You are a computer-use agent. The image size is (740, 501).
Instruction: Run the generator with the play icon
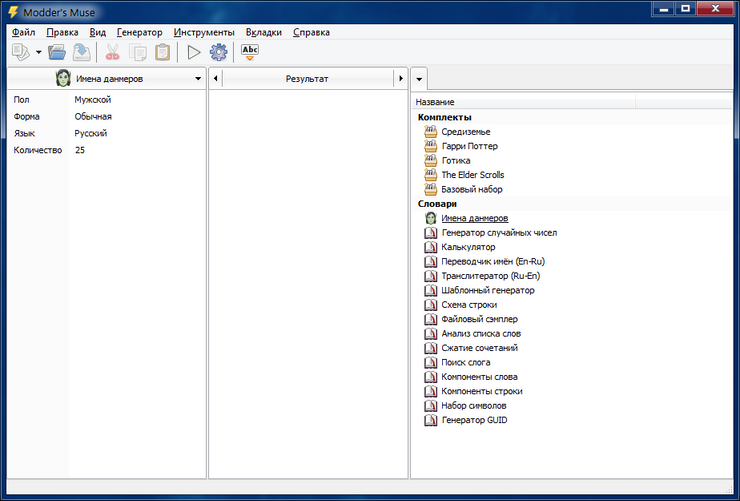(194, 52)
